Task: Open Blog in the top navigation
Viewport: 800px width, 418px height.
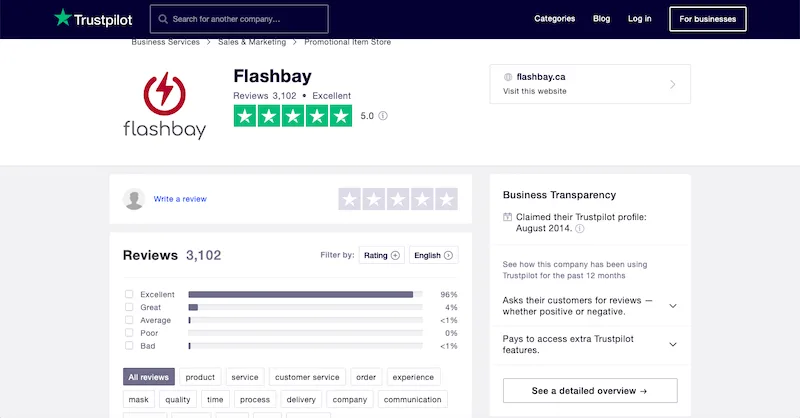Action: [602, 19]
